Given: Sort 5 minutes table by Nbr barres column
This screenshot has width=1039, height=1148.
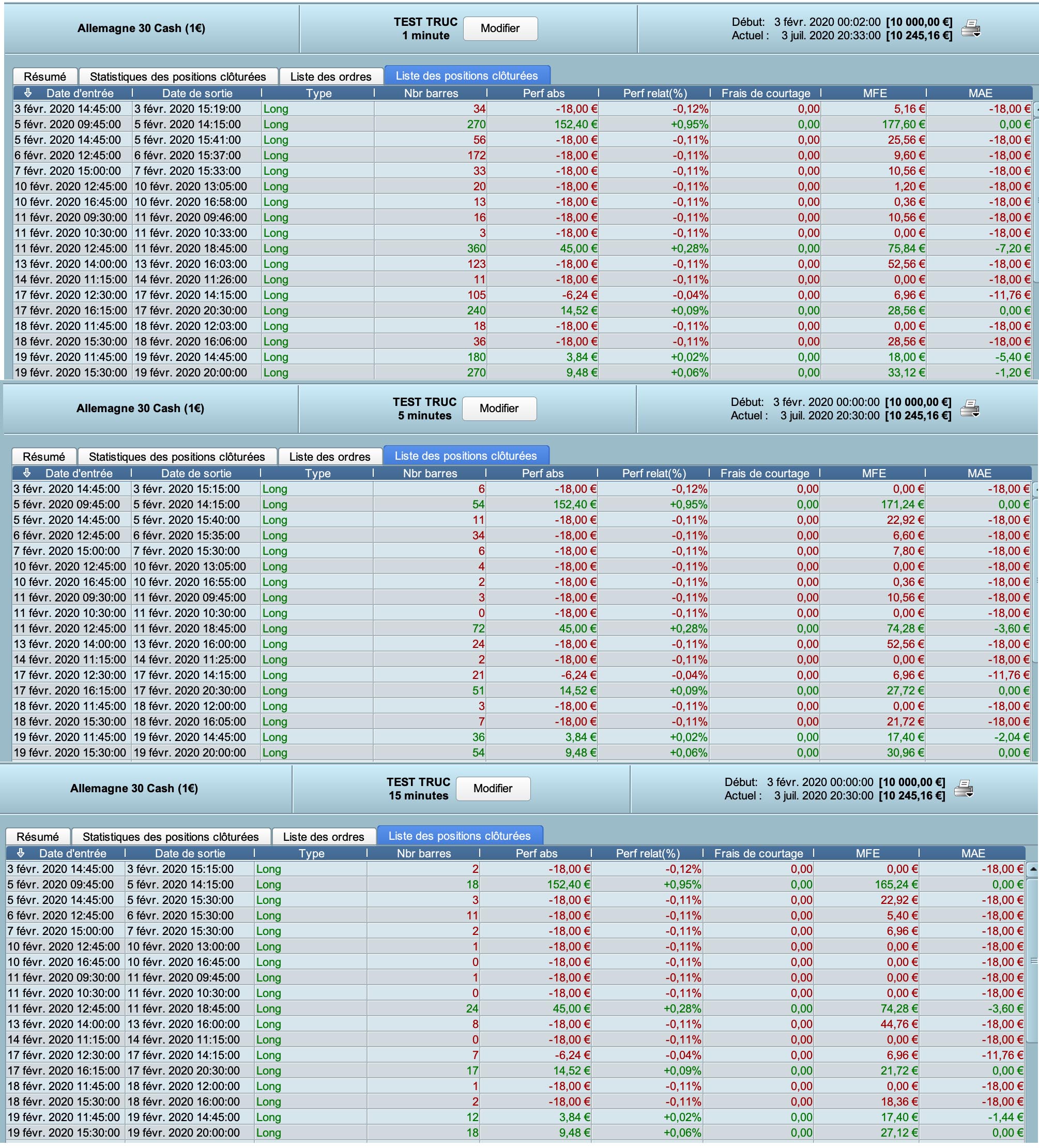Looking at the screenshot, I should tap(430, 473).
